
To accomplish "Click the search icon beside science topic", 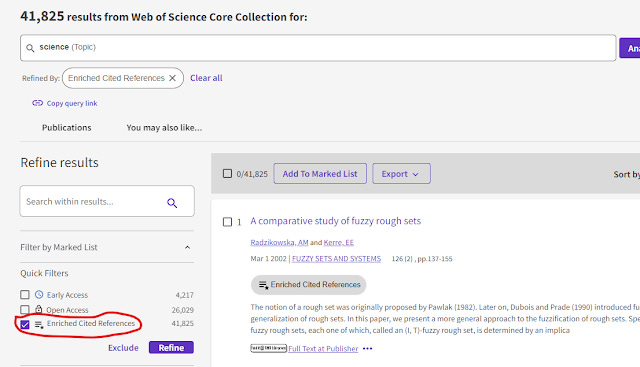I will (30, 48).
